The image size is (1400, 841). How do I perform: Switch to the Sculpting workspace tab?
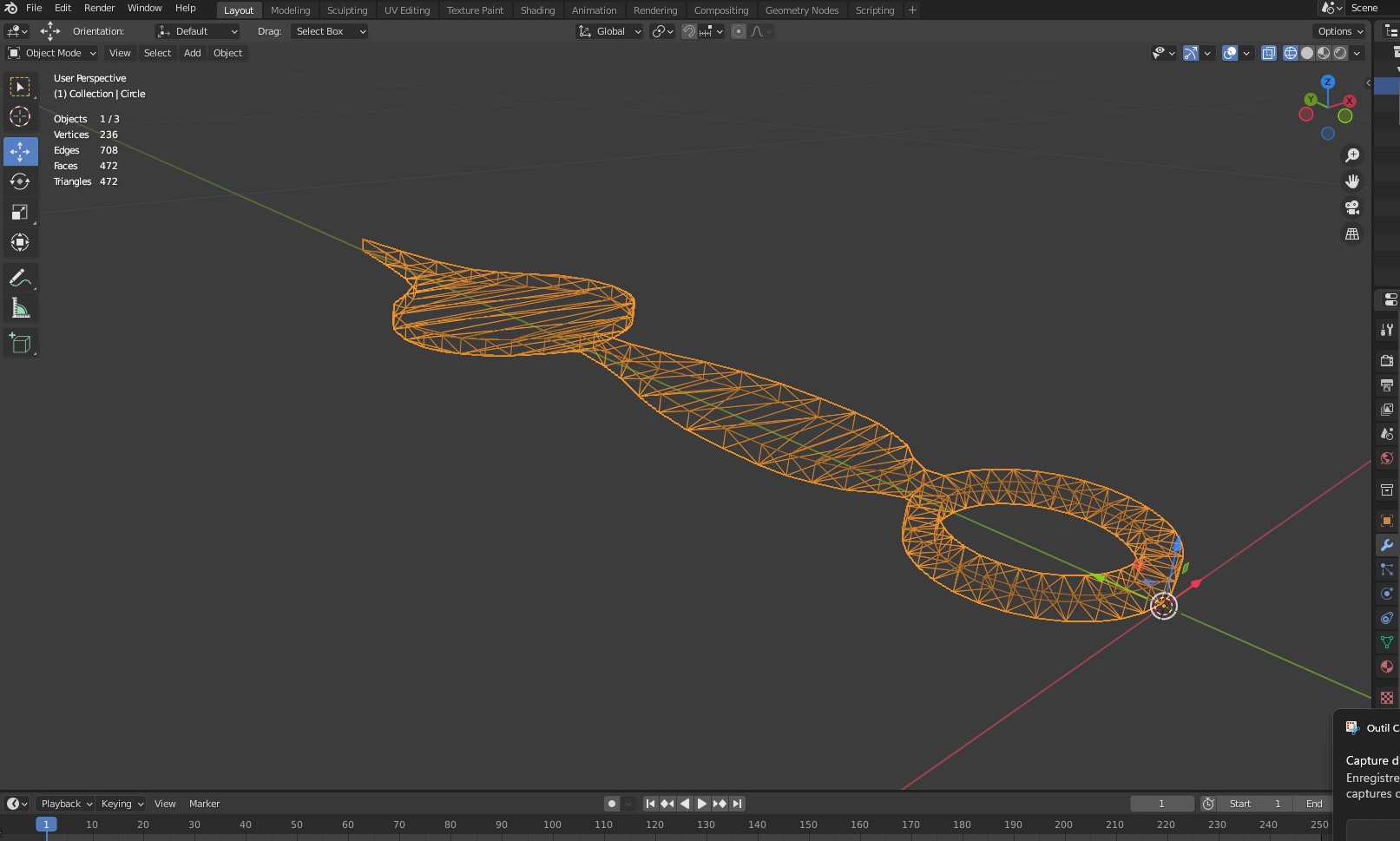coord(347,10)
